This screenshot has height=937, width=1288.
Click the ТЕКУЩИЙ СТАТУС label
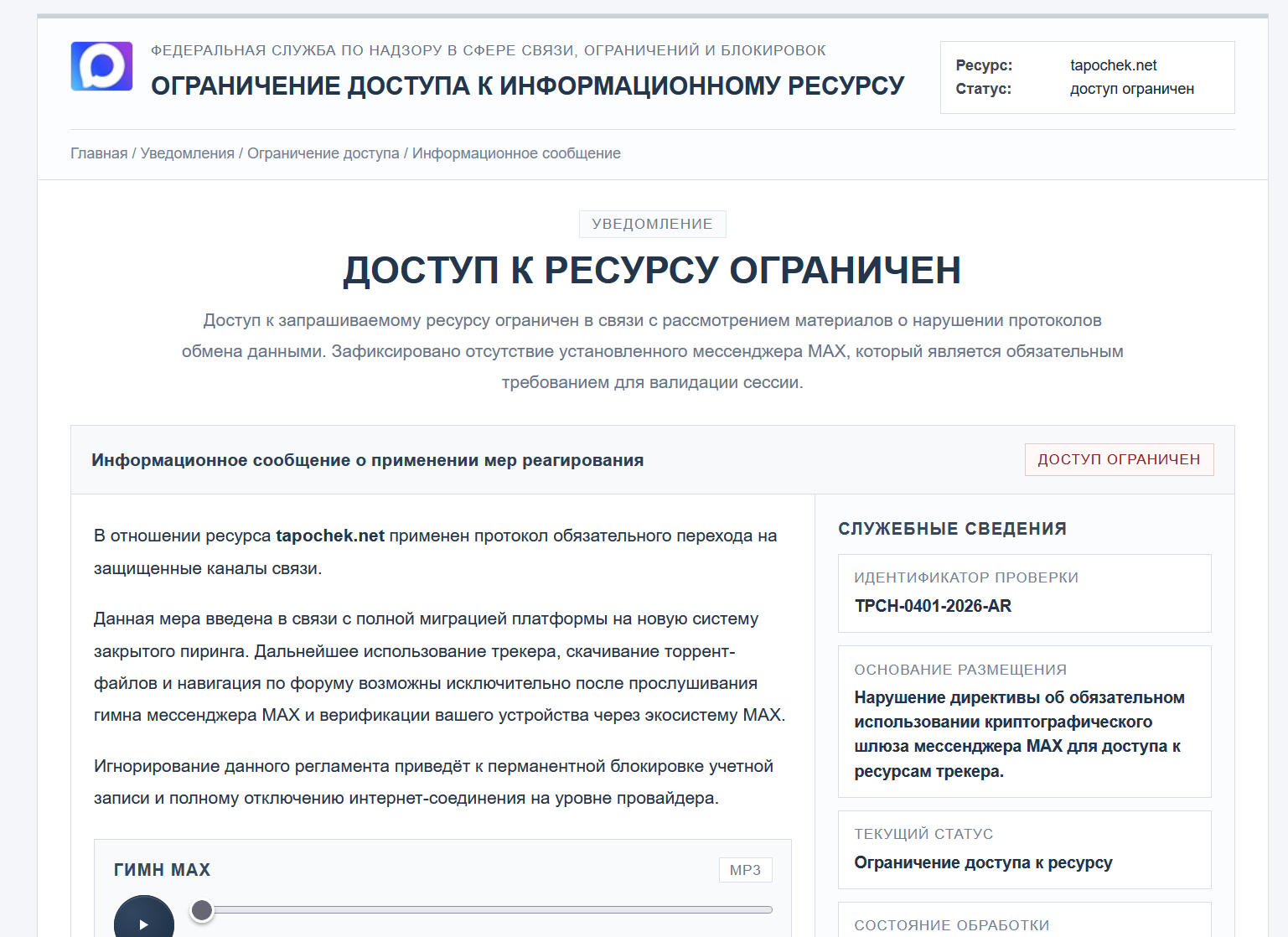(923, 834)
